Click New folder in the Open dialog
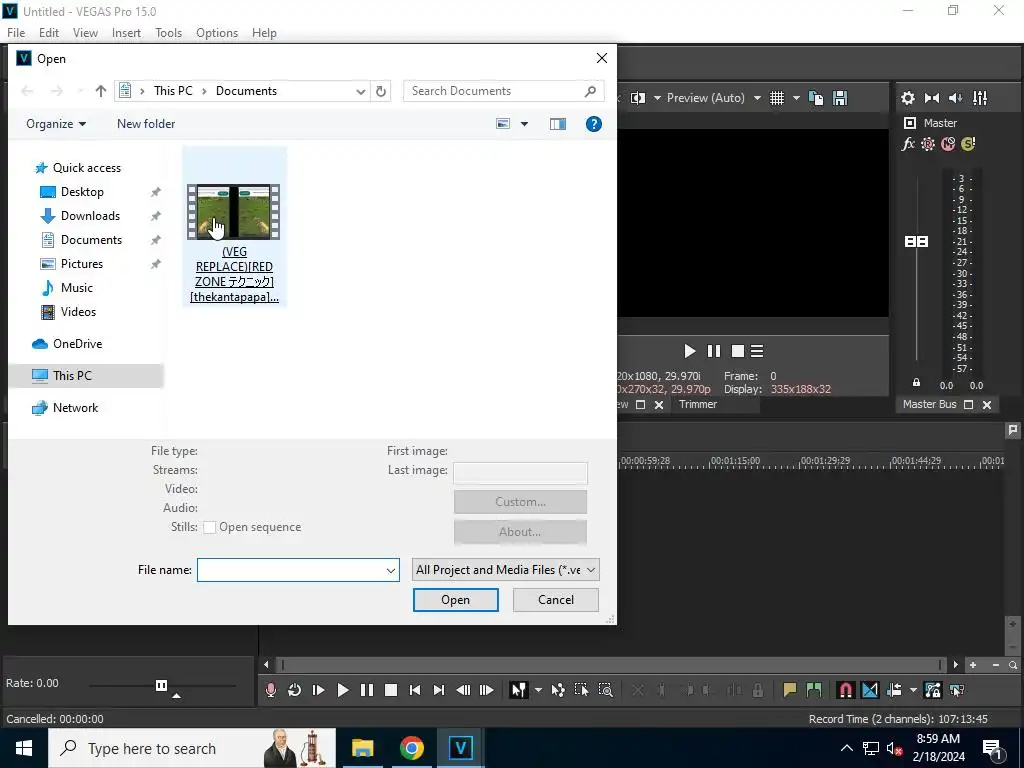The image size is (1024, 768). coord(146,124)
